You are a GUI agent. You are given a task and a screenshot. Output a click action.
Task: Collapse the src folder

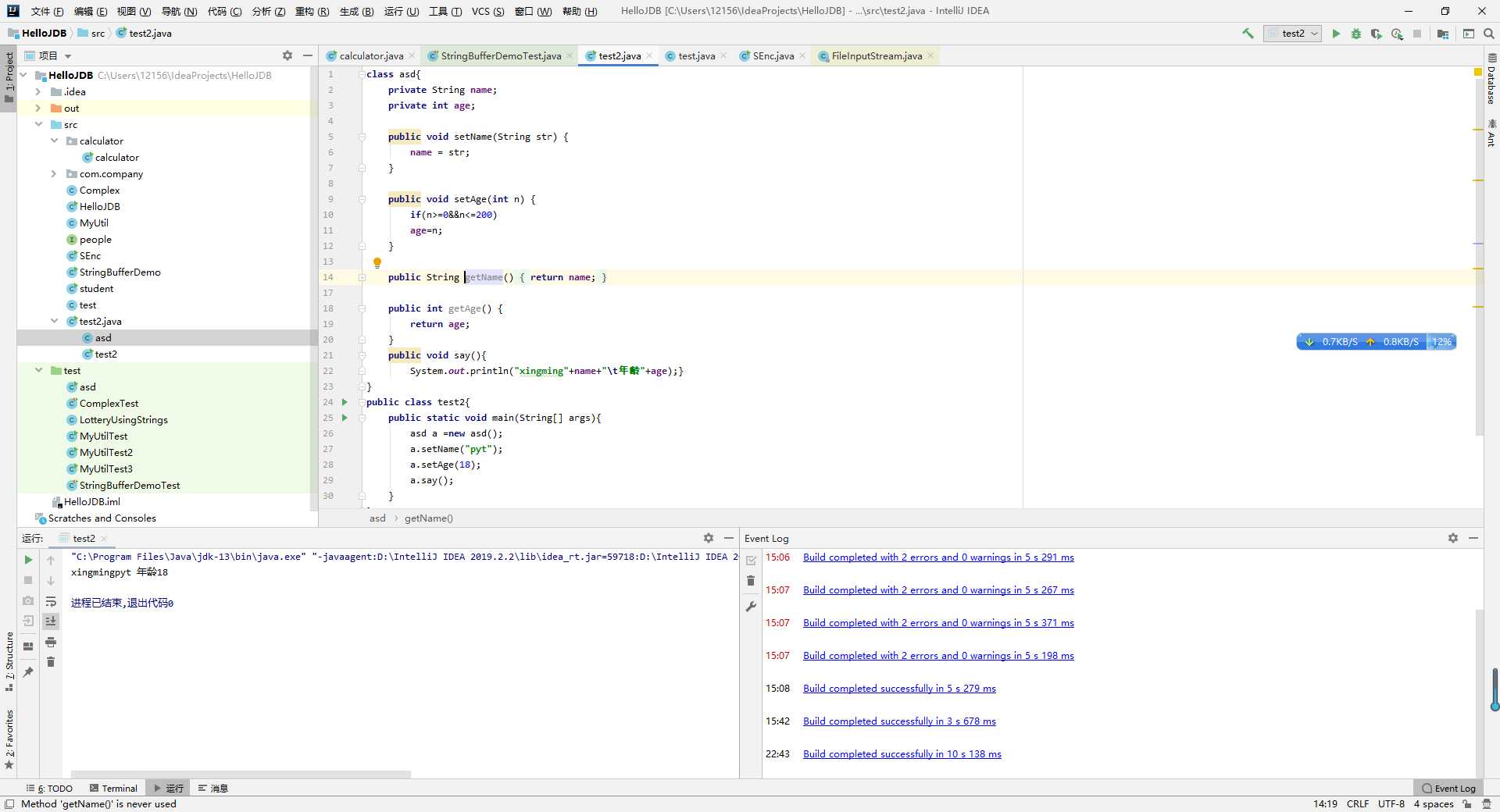[38, 124]
